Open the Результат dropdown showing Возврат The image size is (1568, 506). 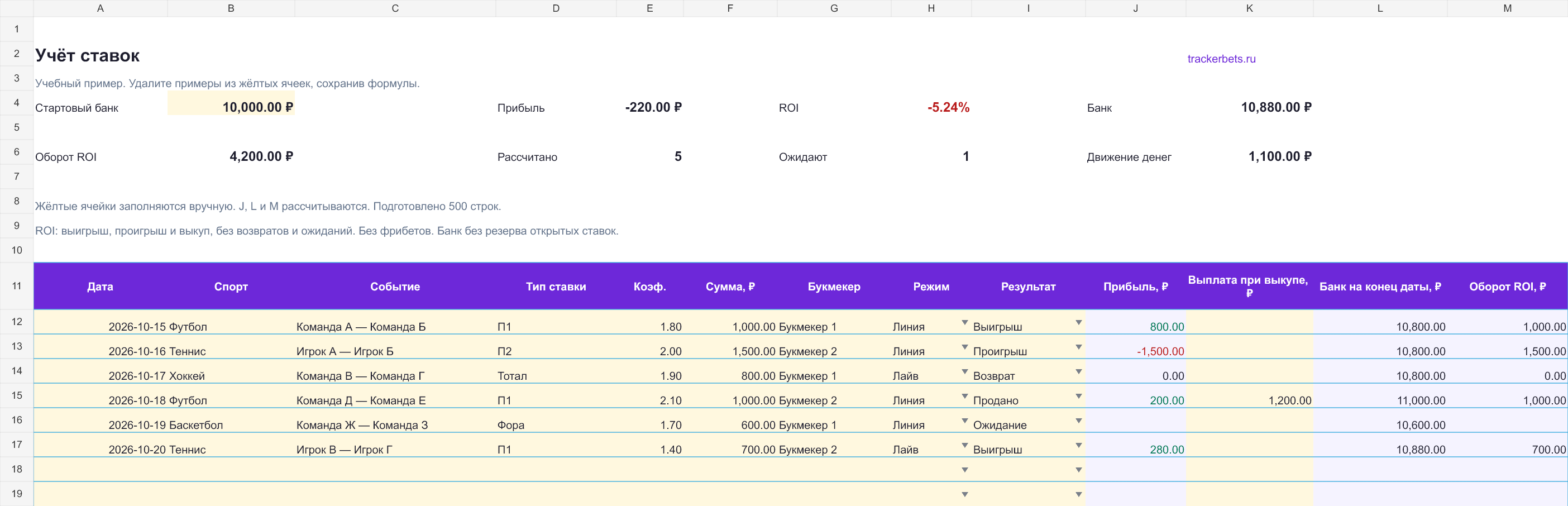1078,371
